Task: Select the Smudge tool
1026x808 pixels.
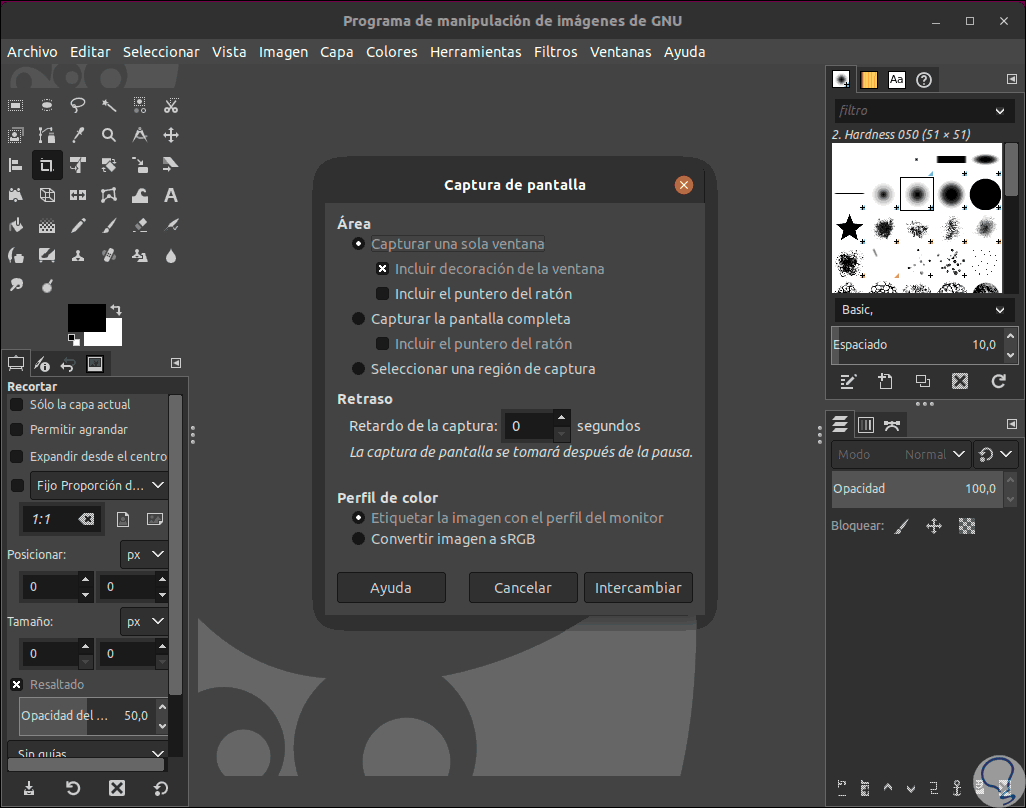Action: [16, 285]
